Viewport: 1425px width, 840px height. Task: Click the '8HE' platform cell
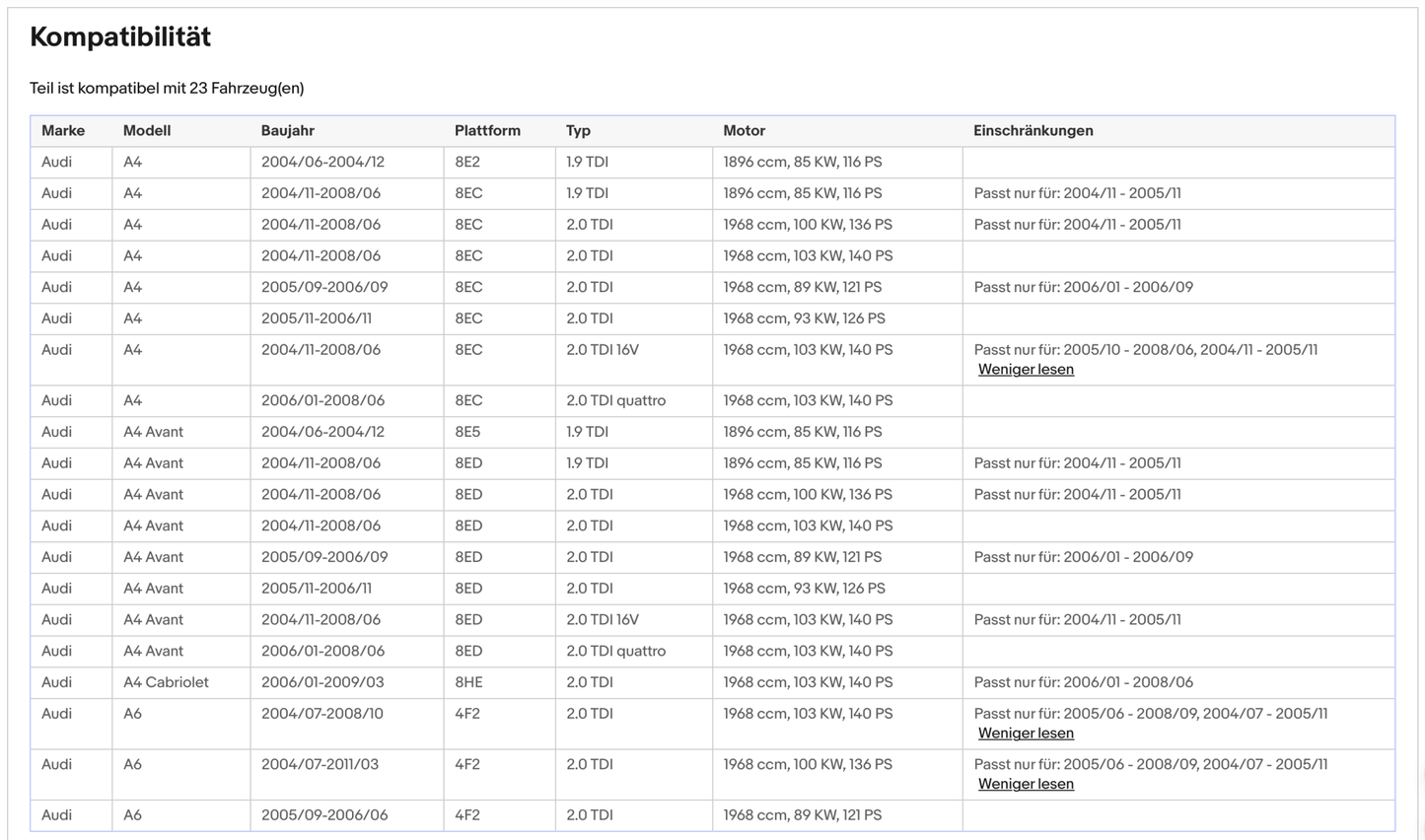[468, 682]
